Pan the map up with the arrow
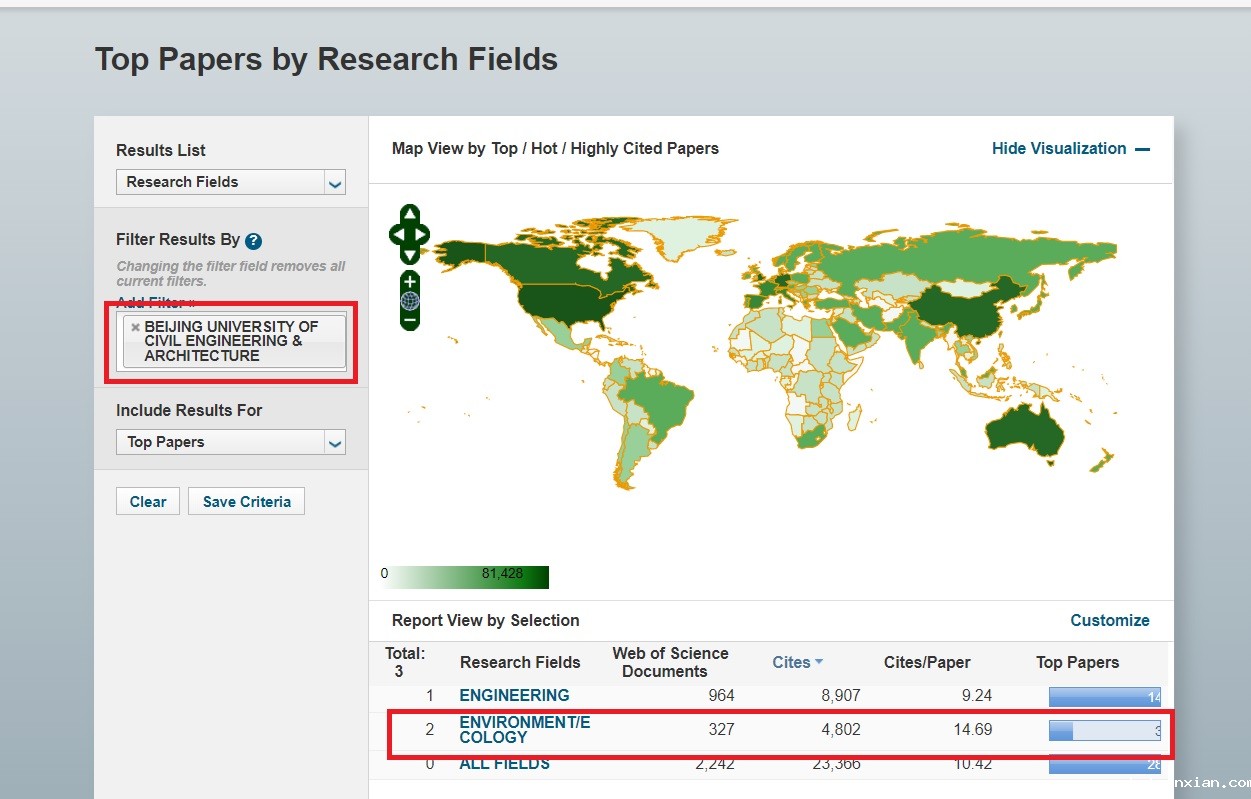 (x=409, y=216)
